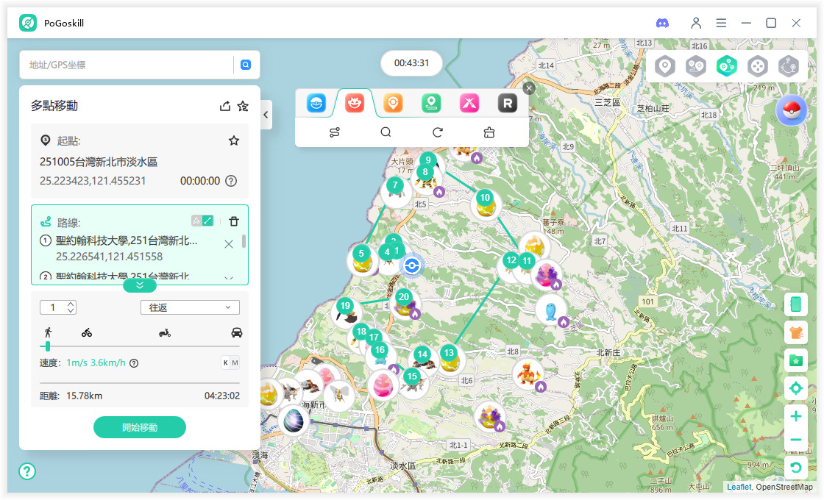This screenshot has width=824, height=500.
Task: Click the Pokeball button on the map
Action: (791, 111)
